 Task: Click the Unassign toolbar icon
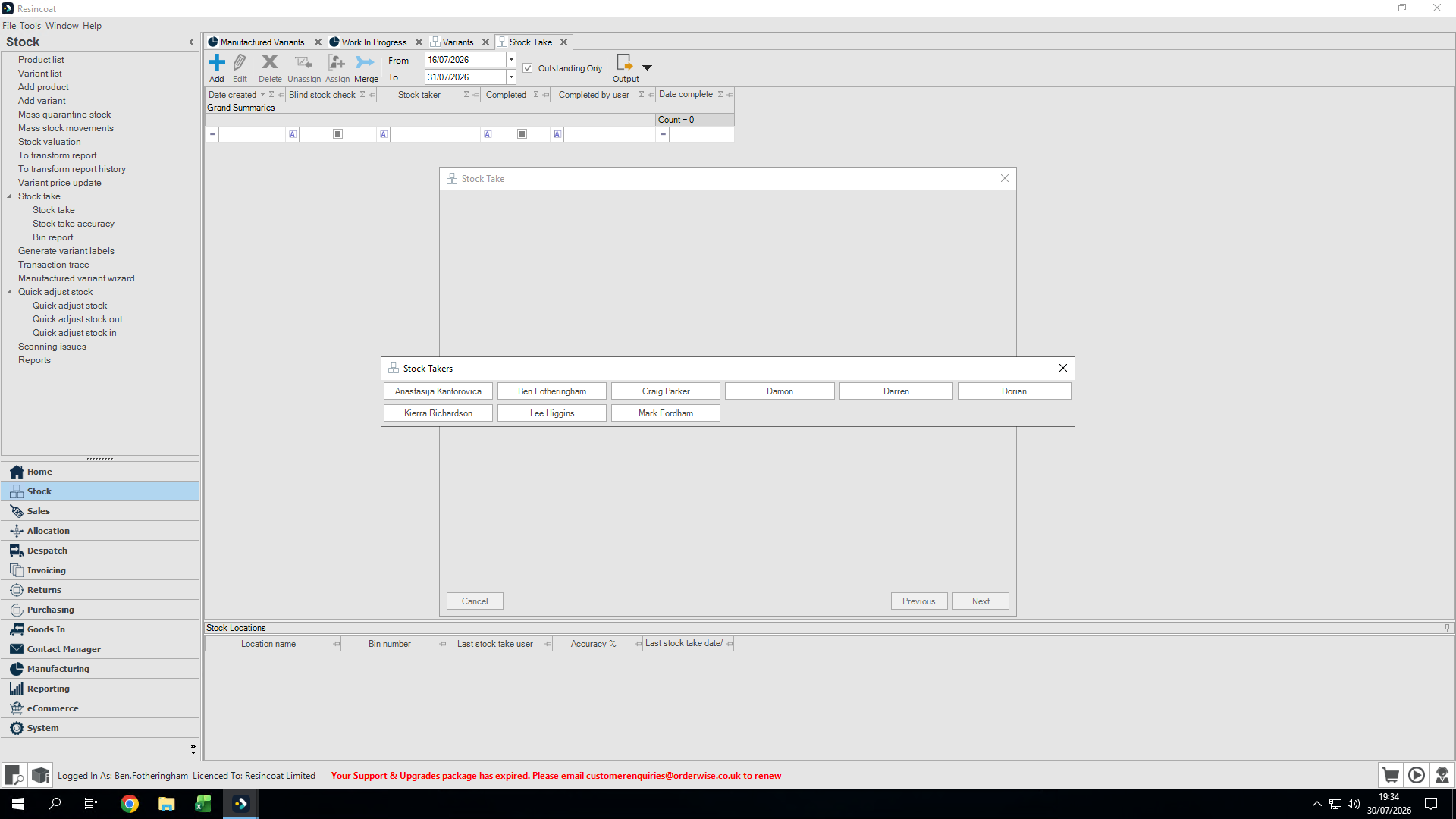point(303,62)
